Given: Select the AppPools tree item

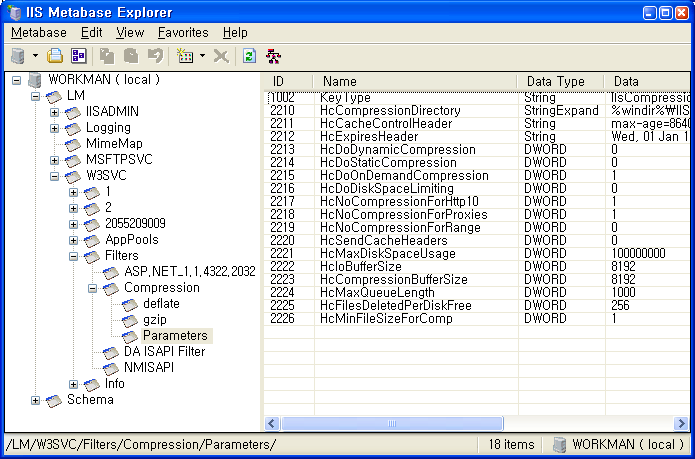Looking at the screenshot, I should click(x=131, y=240).
